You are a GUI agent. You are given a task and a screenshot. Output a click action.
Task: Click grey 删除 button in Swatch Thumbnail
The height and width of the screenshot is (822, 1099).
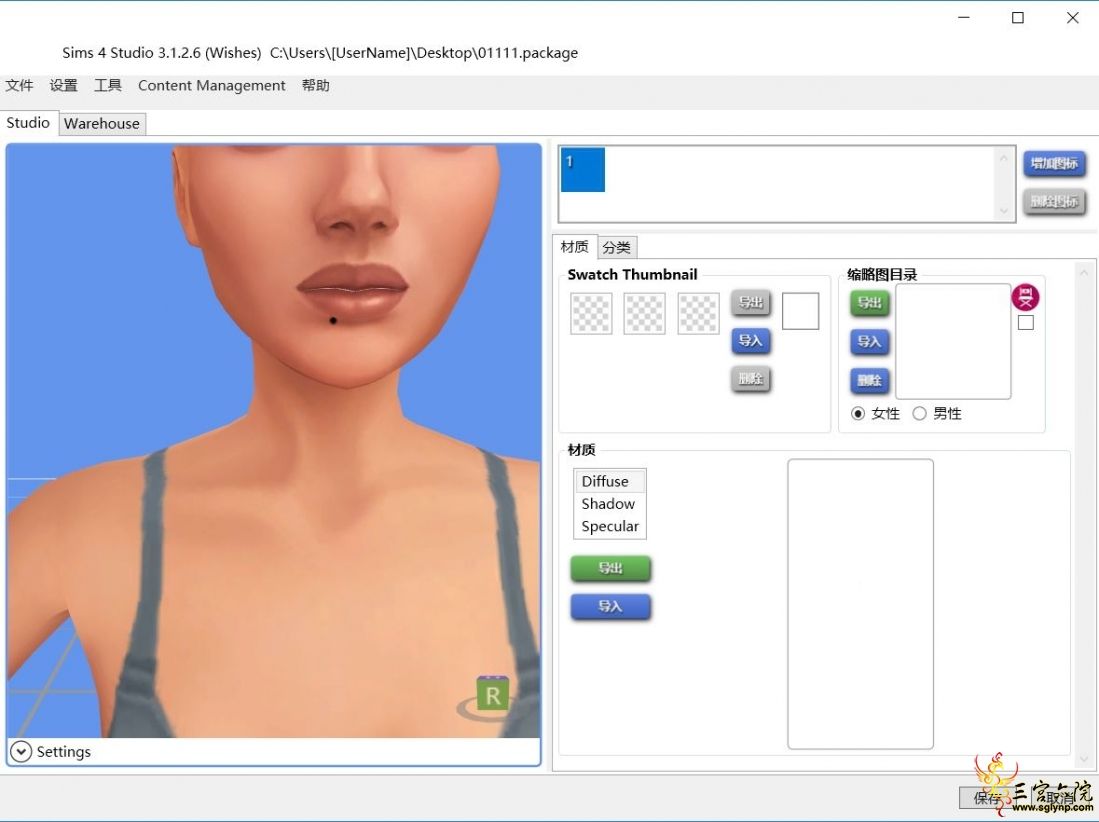point(751,379)
